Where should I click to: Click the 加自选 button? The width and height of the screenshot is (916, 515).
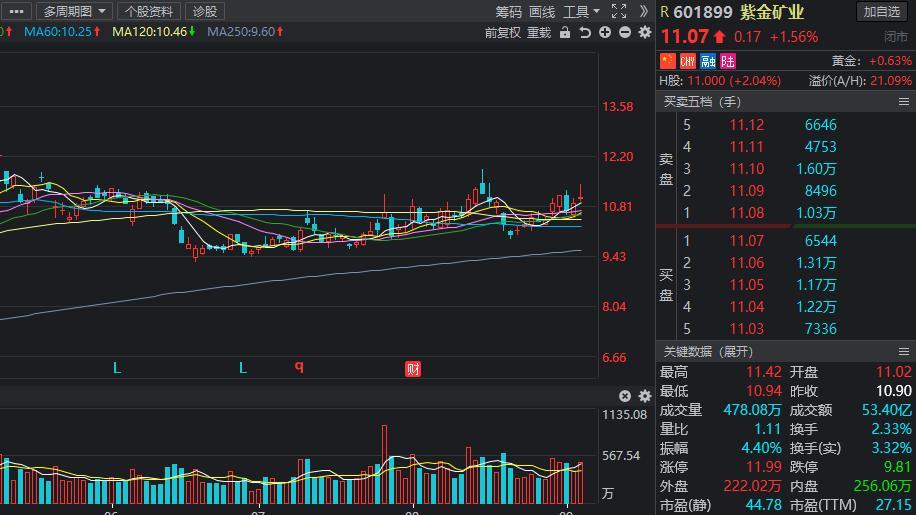(882, 11)
